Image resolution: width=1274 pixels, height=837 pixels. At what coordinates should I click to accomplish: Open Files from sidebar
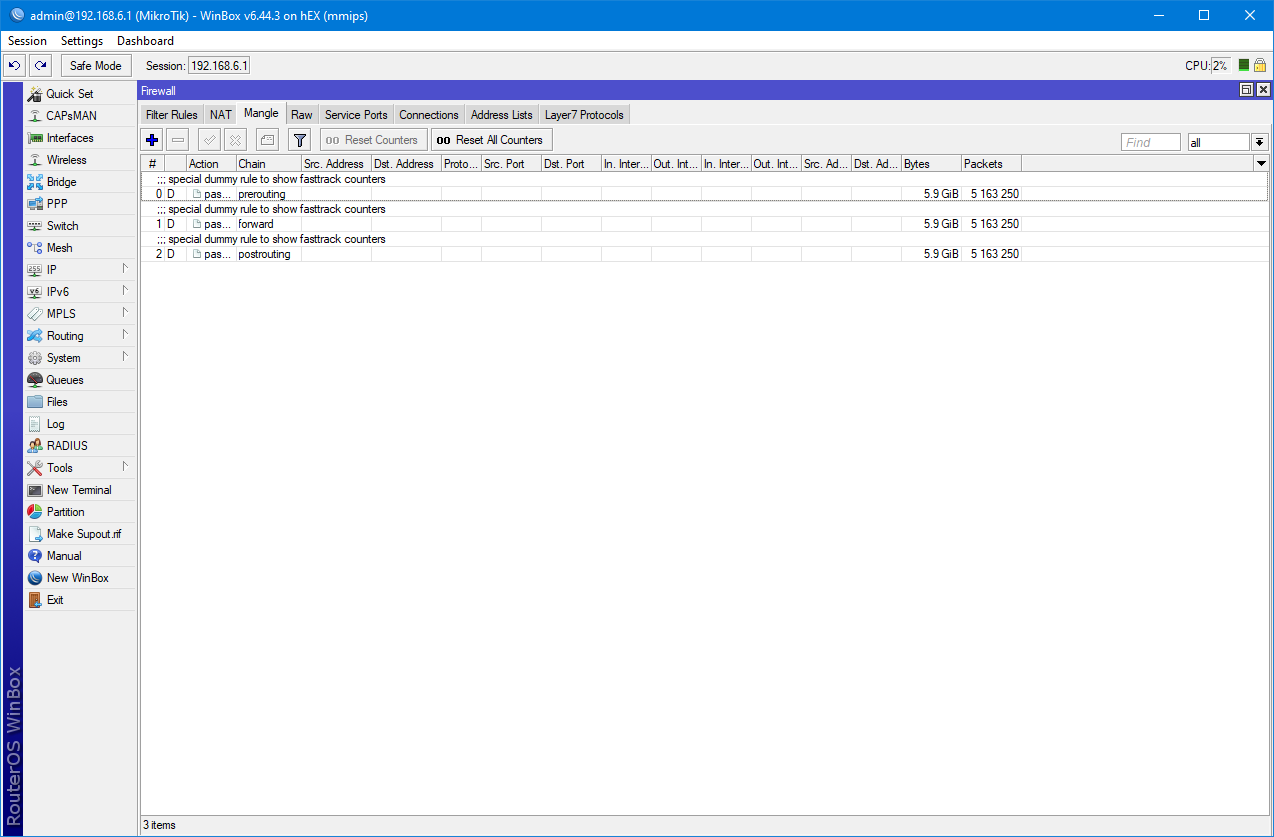80,402
